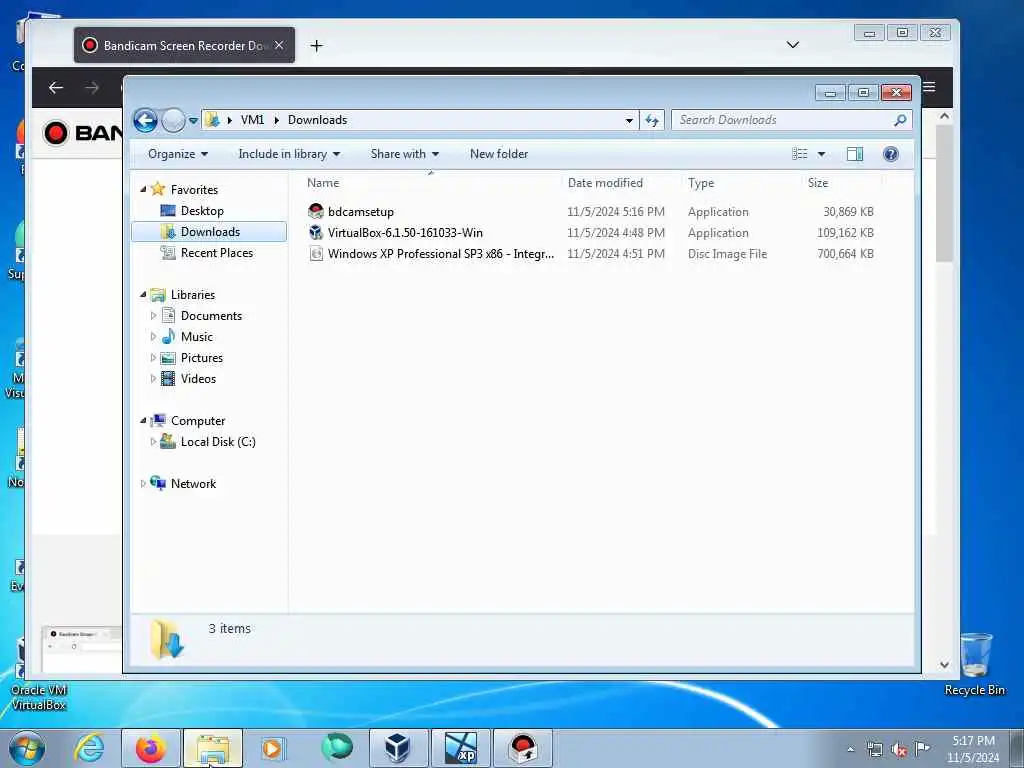Open the Organize menu
This screenshot has height=768, width=1024.
178,154
